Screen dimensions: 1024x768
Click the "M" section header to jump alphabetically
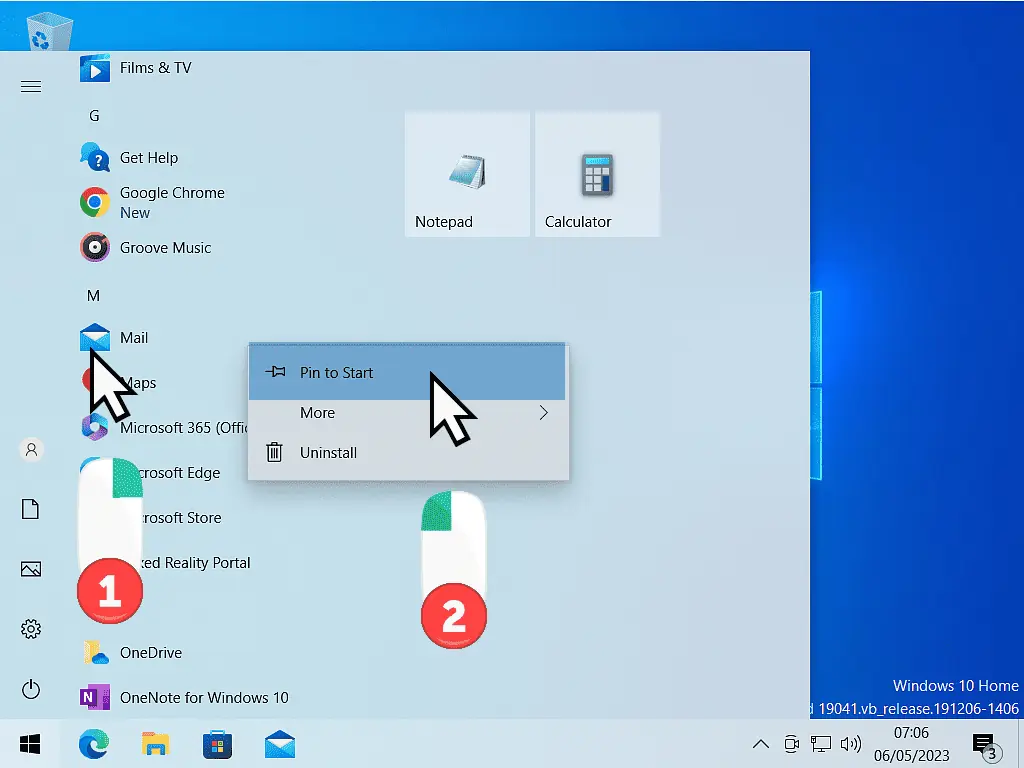[93, 295]
